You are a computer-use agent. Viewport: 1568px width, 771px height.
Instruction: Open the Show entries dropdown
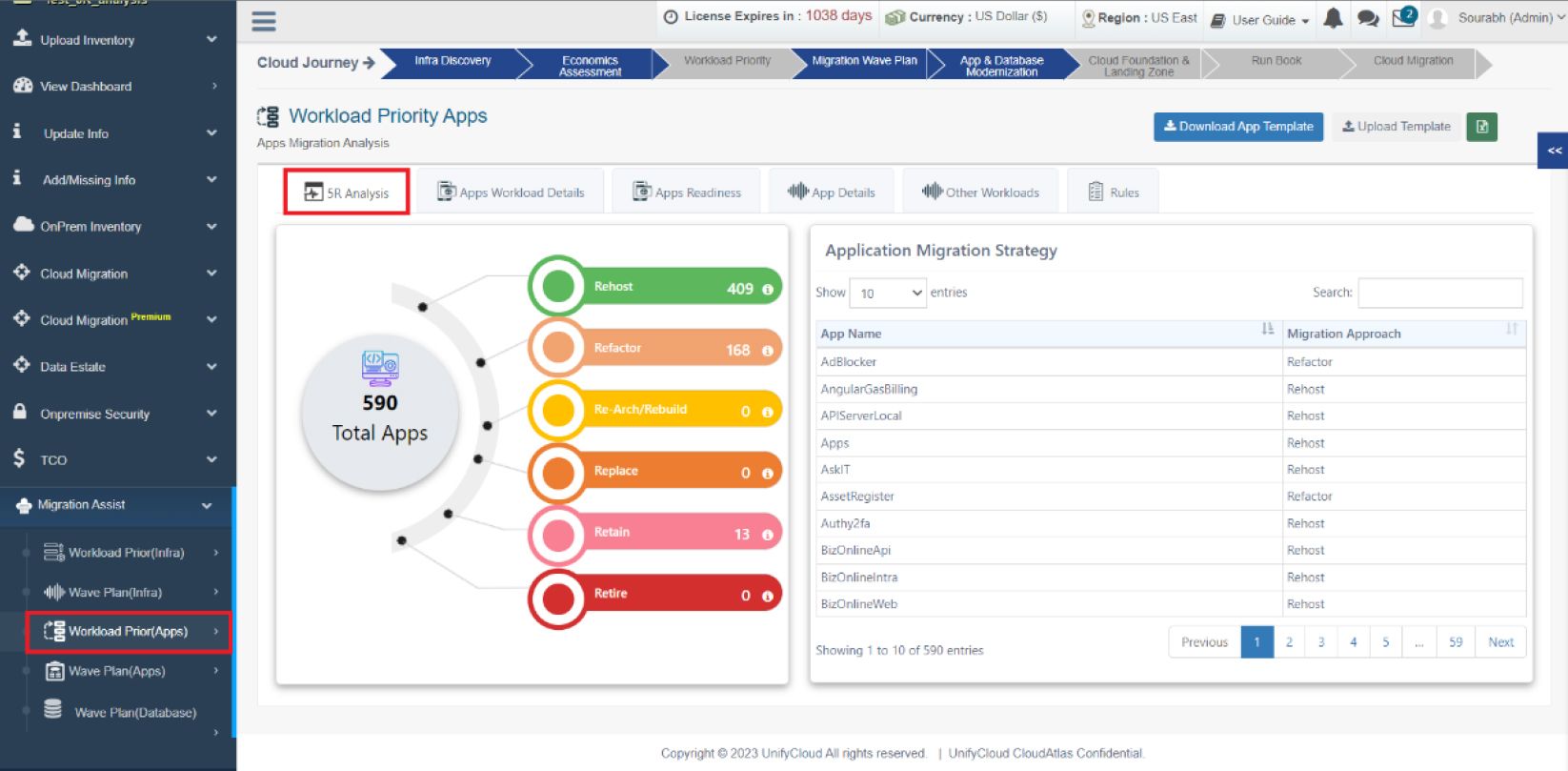click(888, 294)
